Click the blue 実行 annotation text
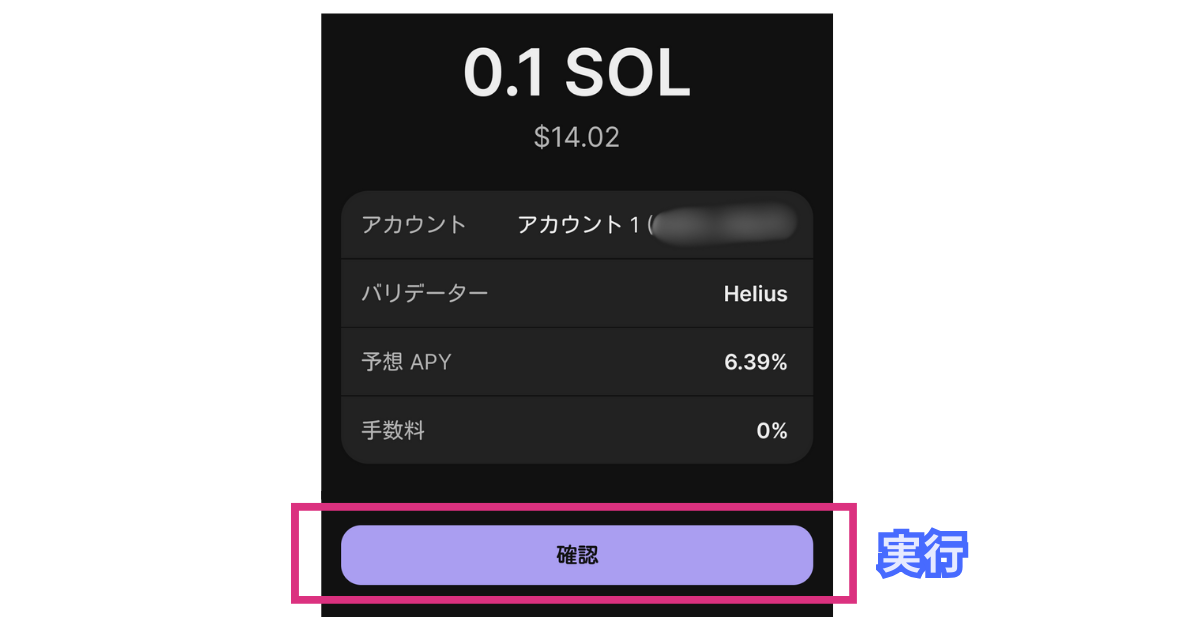The width and height of the screenshot is (1200, 630). 921,554
